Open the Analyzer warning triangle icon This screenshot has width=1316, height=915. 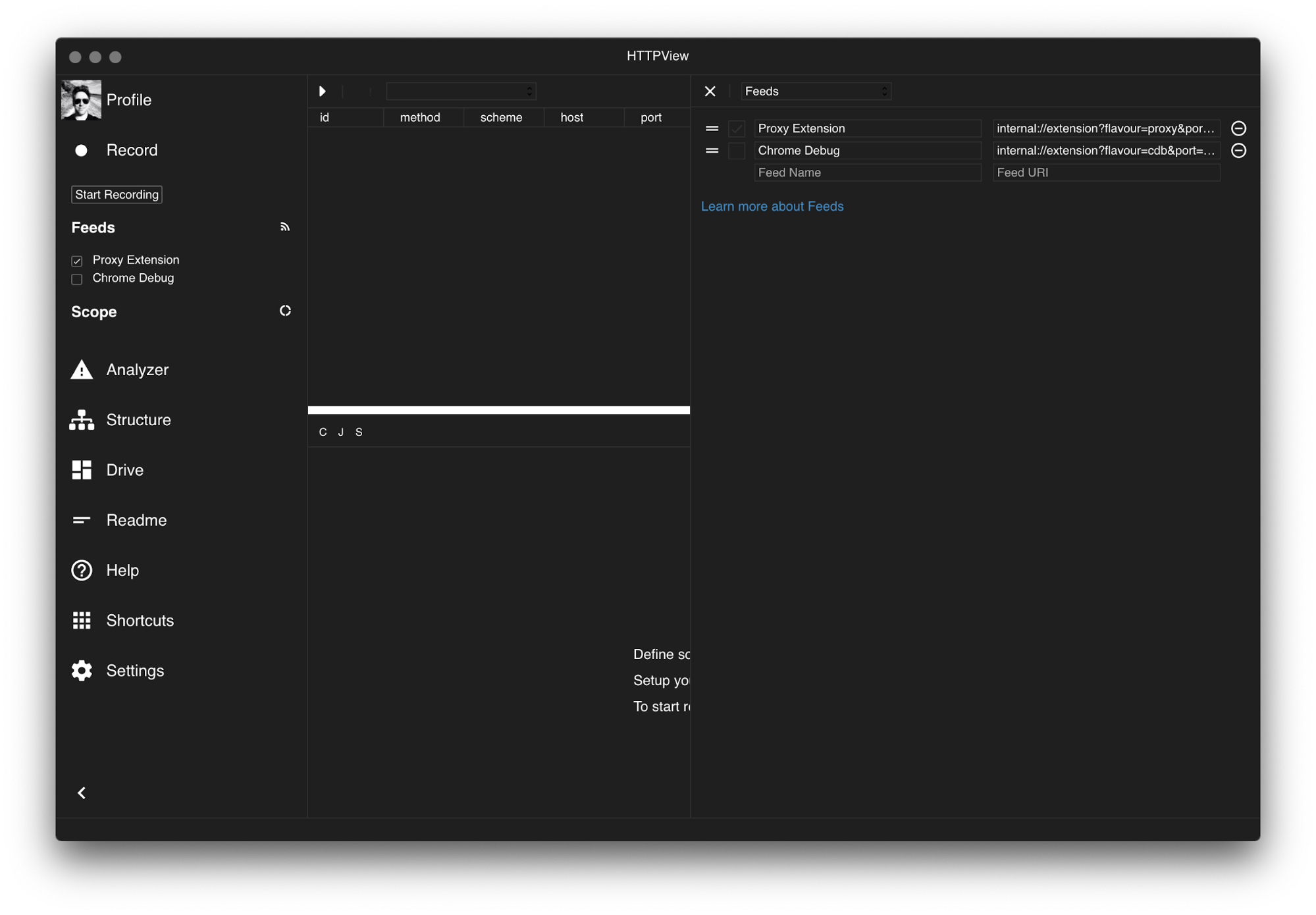[82, 370]
